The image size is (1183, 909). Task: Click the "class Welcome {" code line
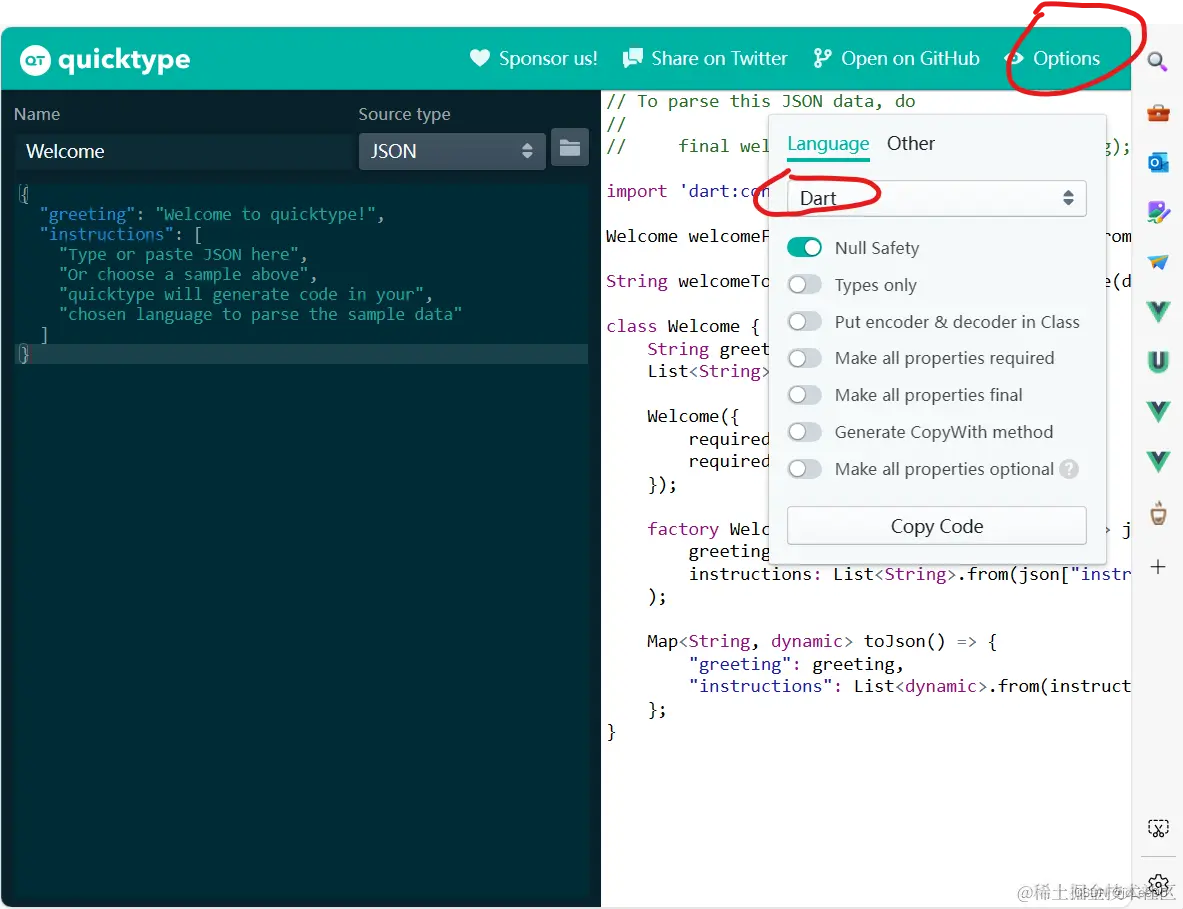(684, 326)
